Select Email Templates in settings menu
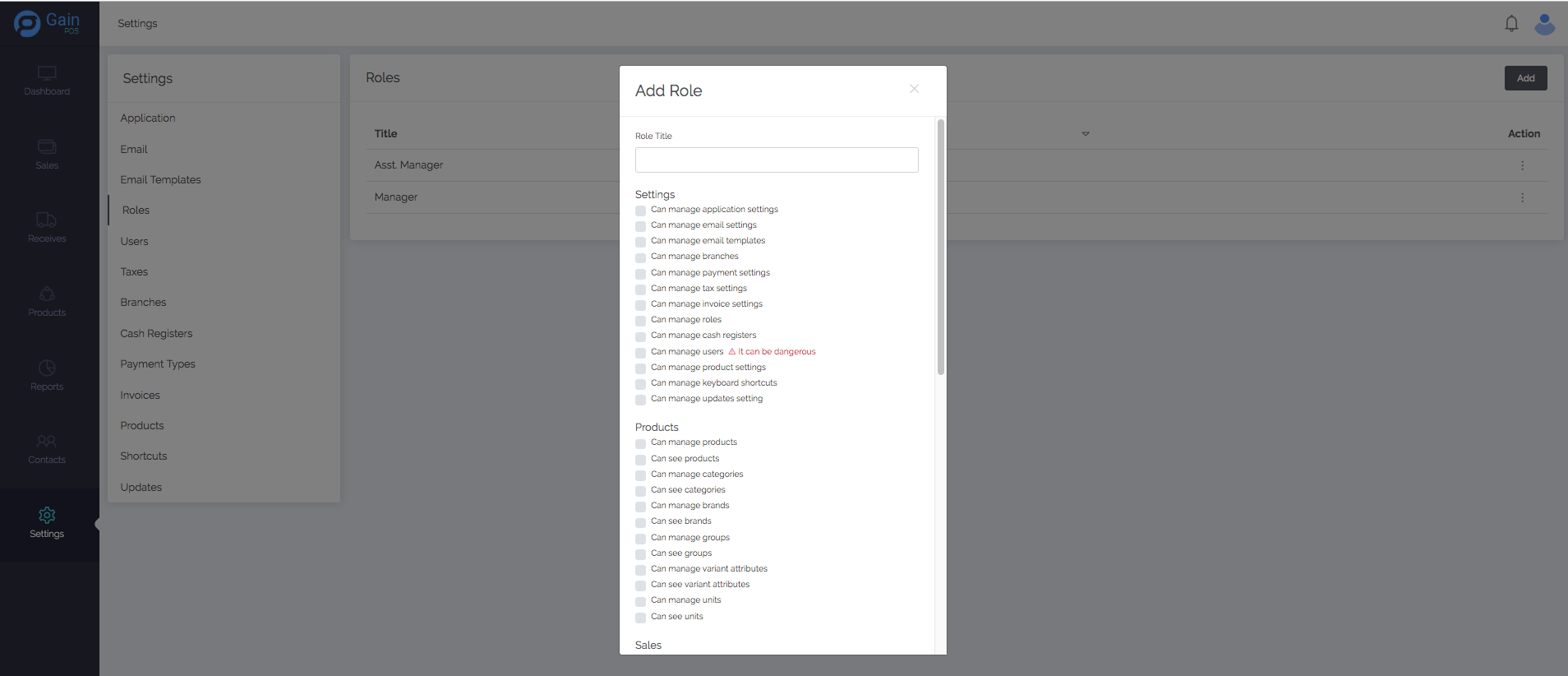This screenshot has height=676, width=1568. pos(160,180)
